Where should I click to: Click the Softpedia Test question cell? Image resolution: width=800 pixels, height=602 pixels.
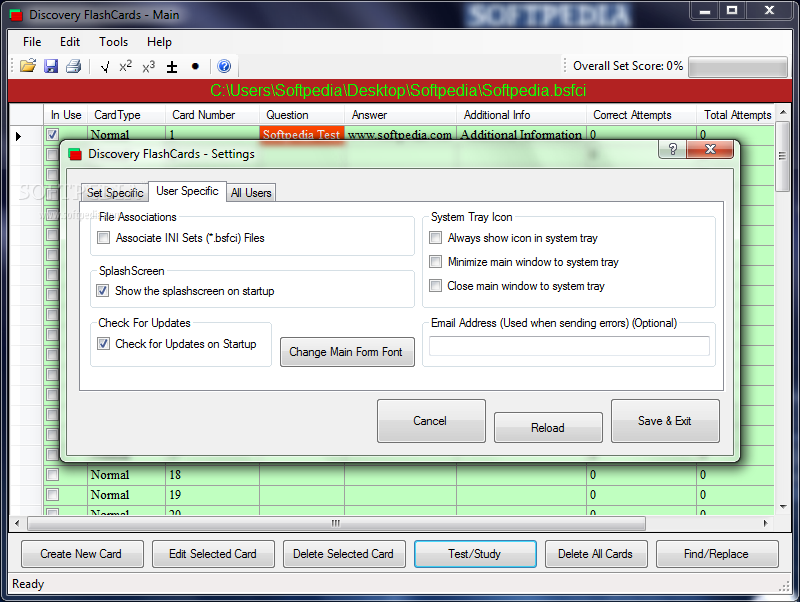(x=302, y=134)
